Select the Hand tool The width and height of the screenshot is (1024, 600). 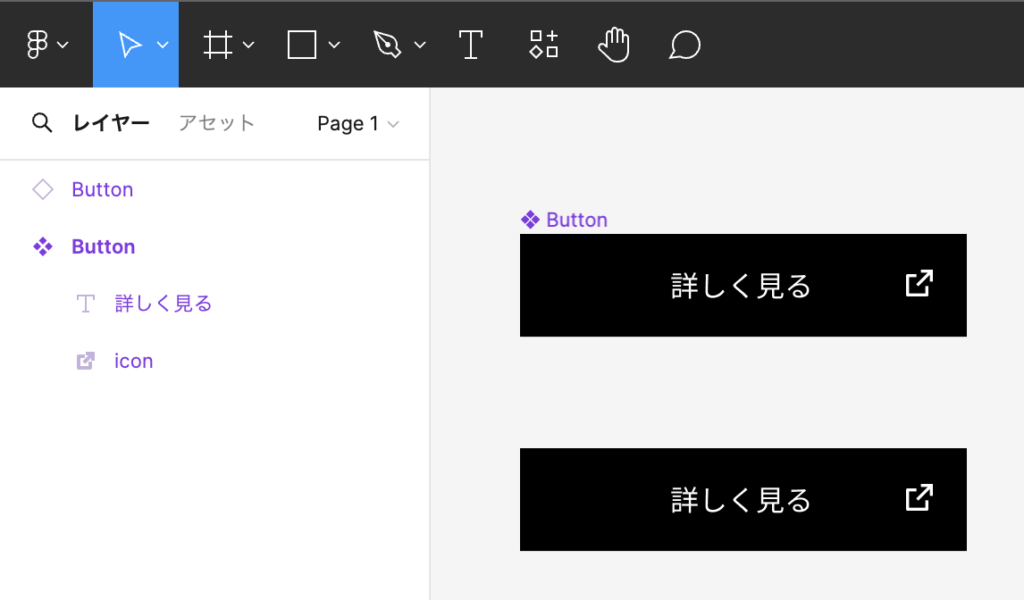(x=614, y=45)
